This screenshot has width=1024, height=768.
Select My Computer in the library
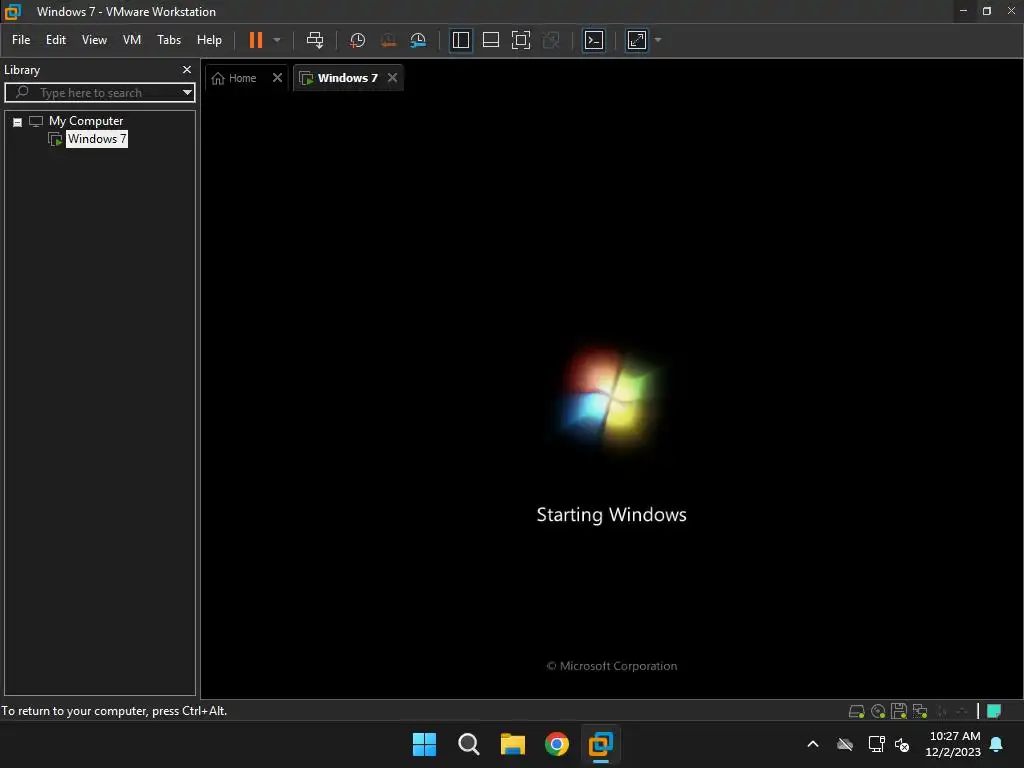[86, 121]
